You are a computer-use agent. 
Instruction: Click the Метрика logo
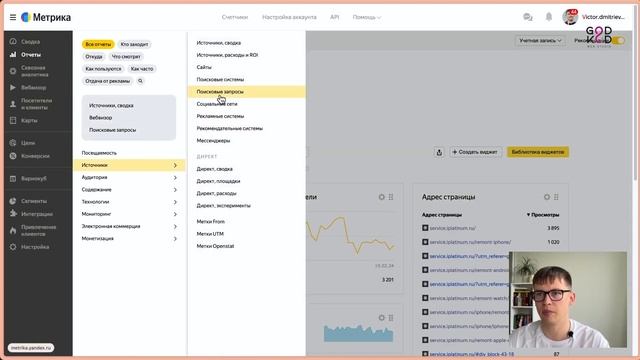pyautogui.click(x=46, y=17)
